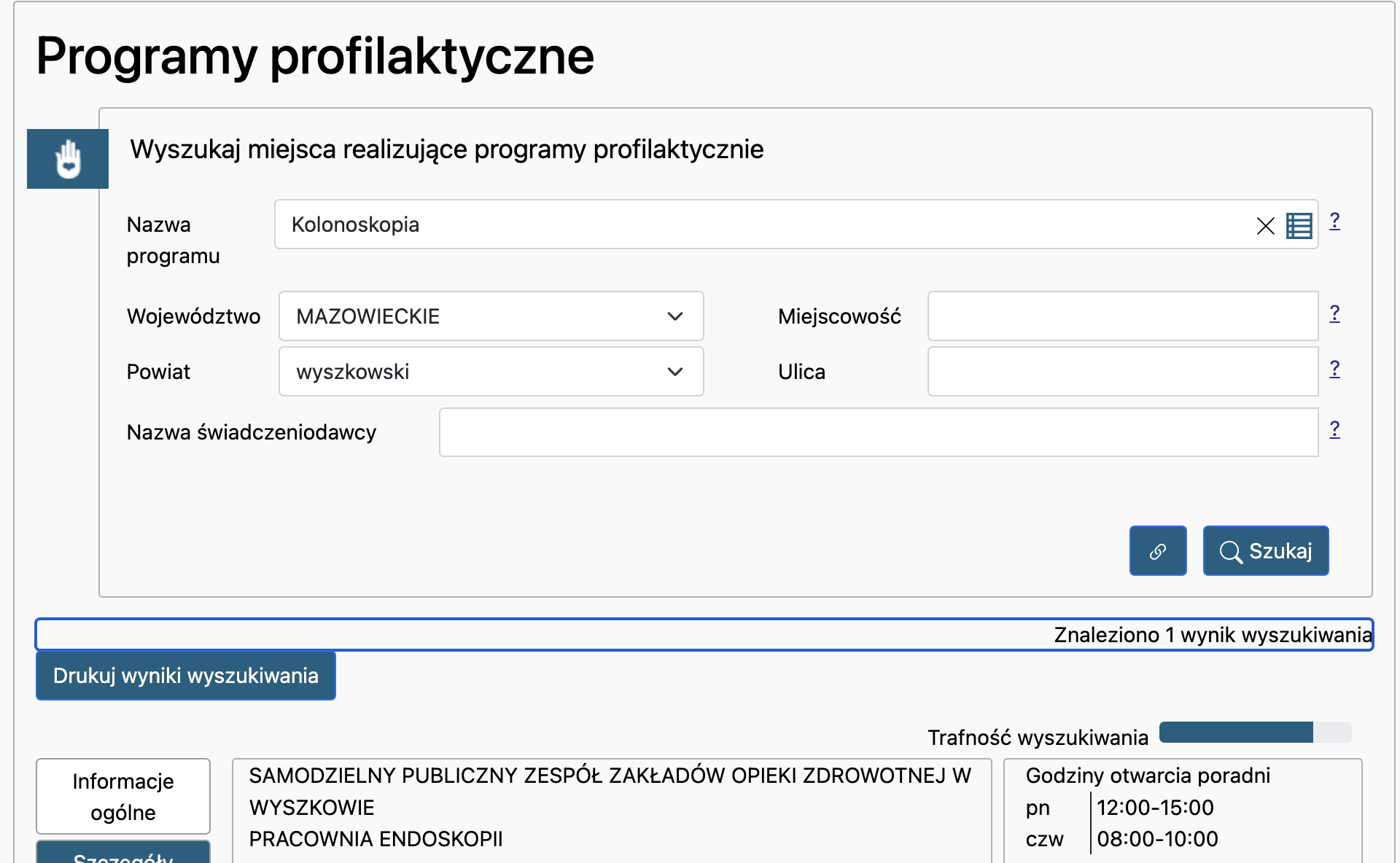Expand the Województwo dropdown showing MAZOWIECKIE

[x=491, y=316]
